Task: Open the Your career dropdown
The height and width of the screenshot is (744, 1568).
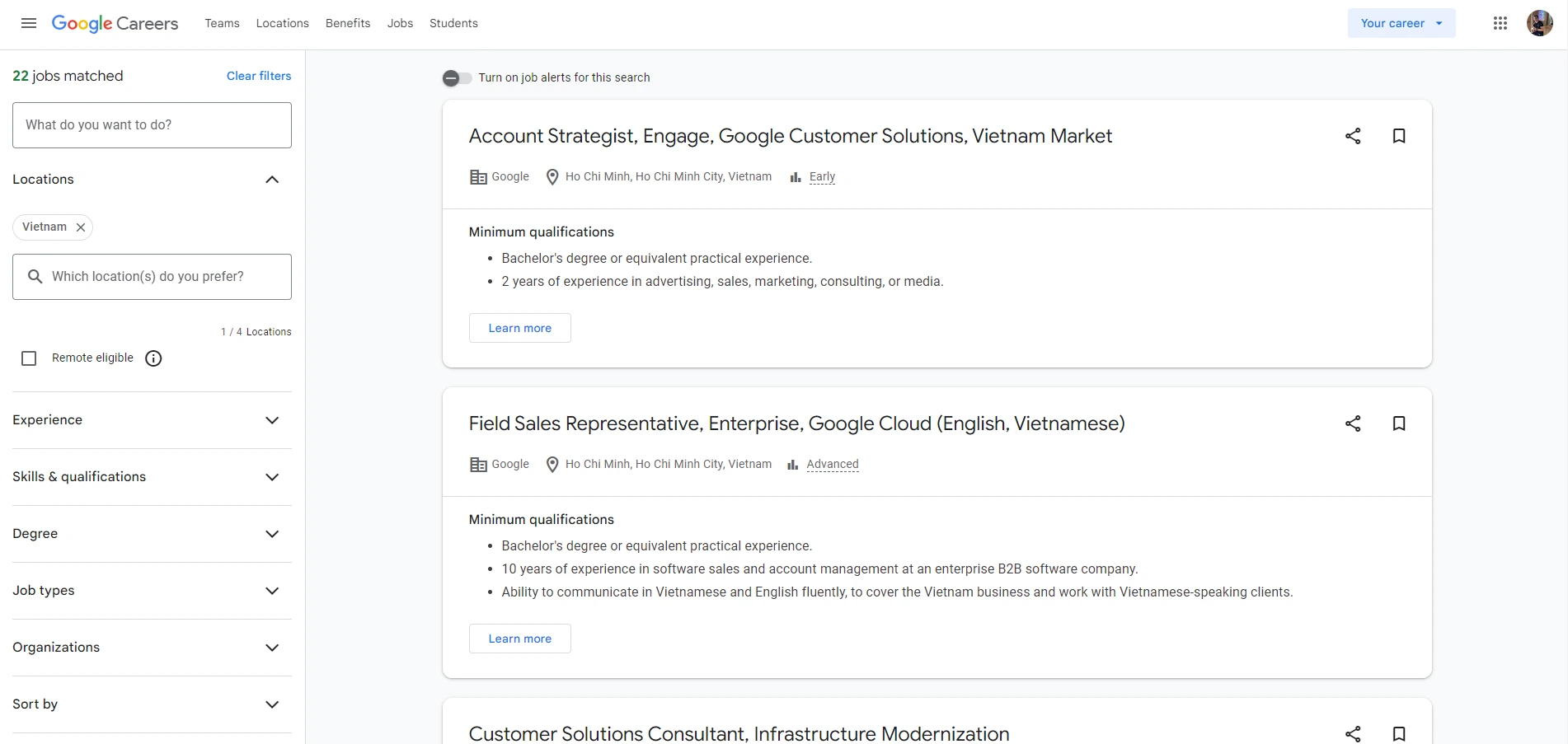Action: point(1401,23)
